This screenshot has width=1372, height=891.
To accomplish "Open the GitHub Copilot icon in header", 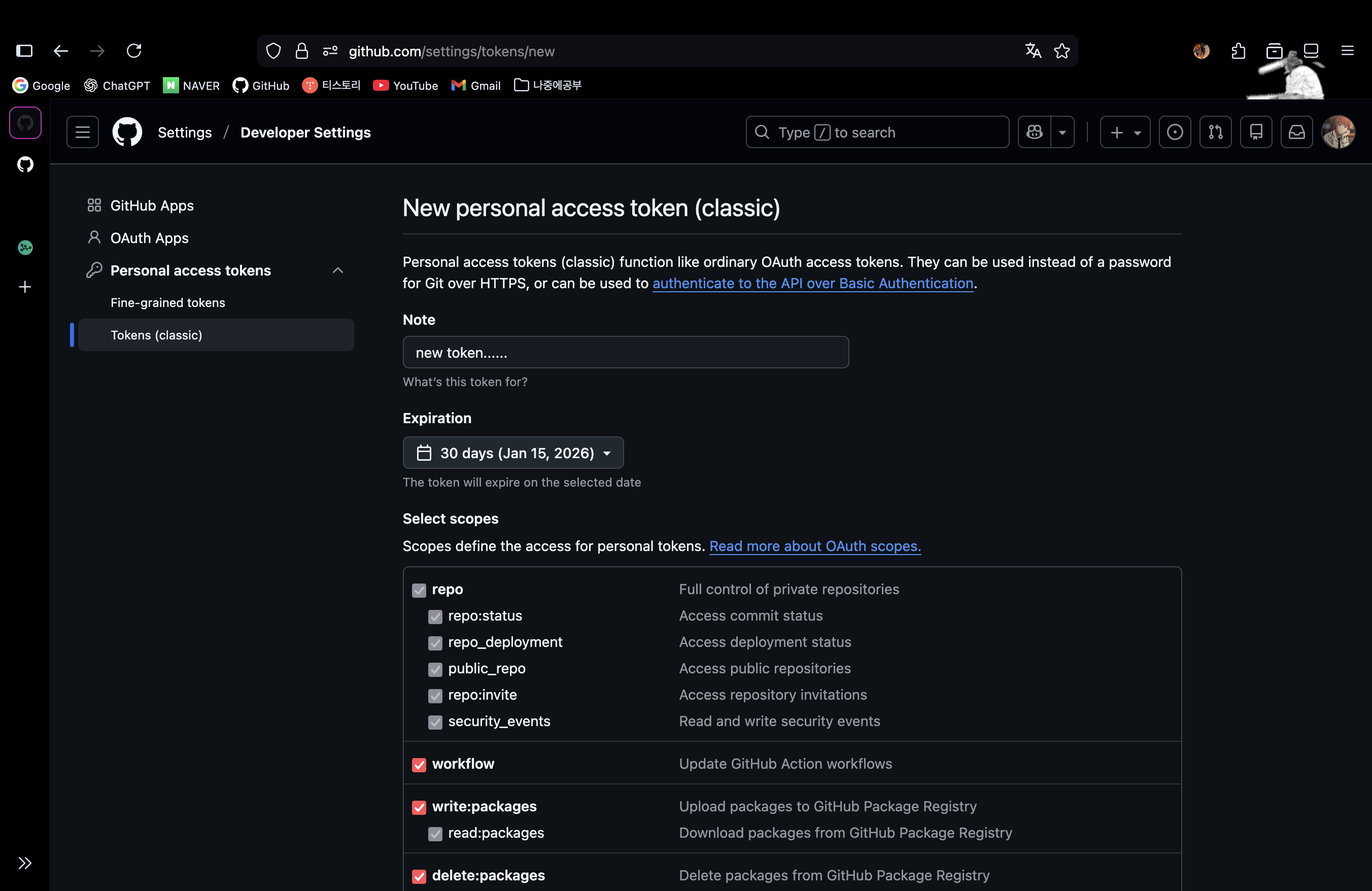I will (1034, 132).
